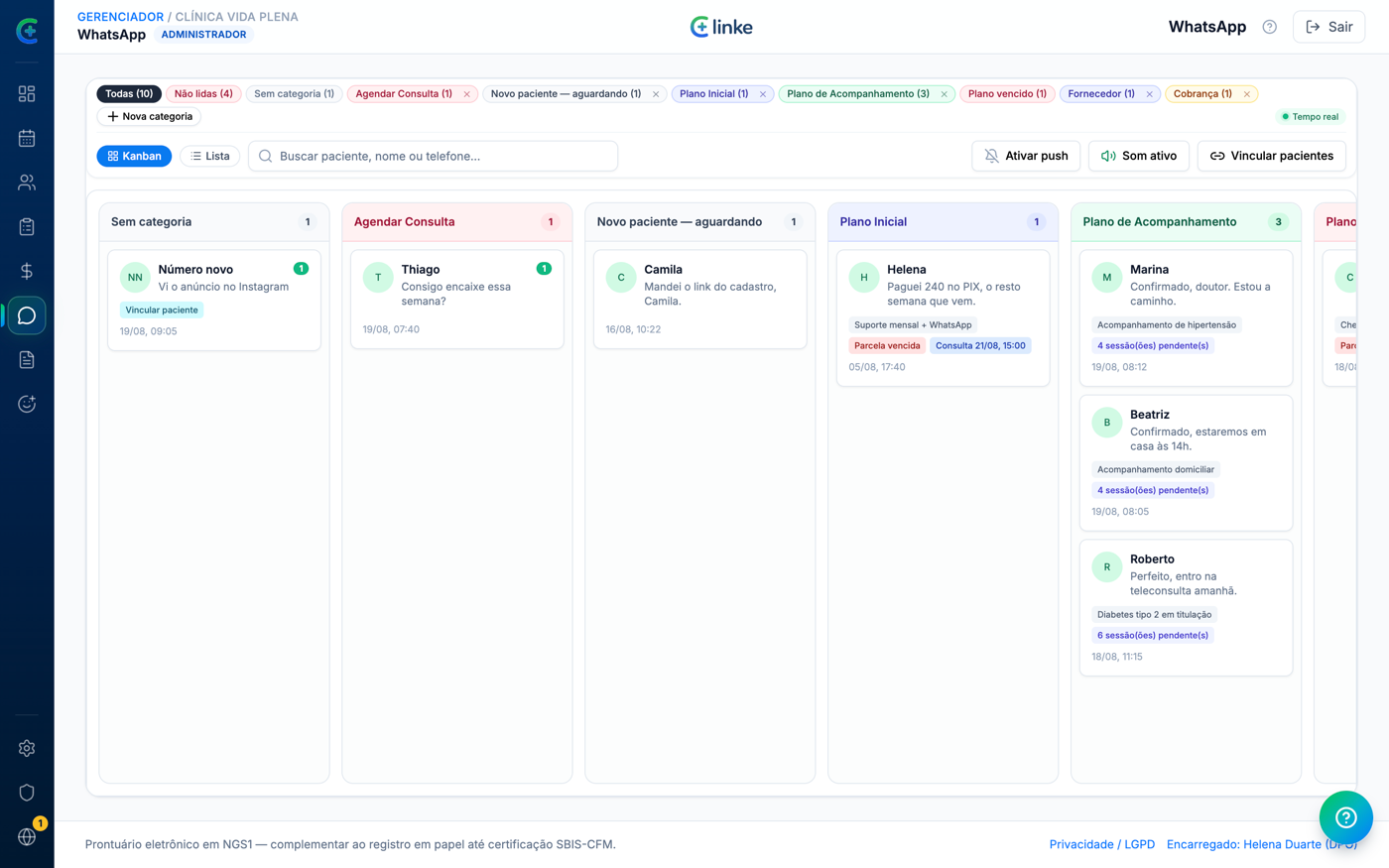Focus the Buscar paciente search field

click(433, 156)
